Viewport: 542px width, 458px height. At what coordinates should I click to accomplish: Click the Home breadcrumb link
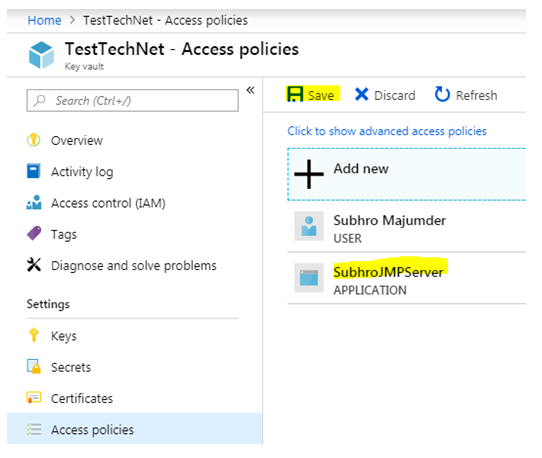[x=45, y=20]
